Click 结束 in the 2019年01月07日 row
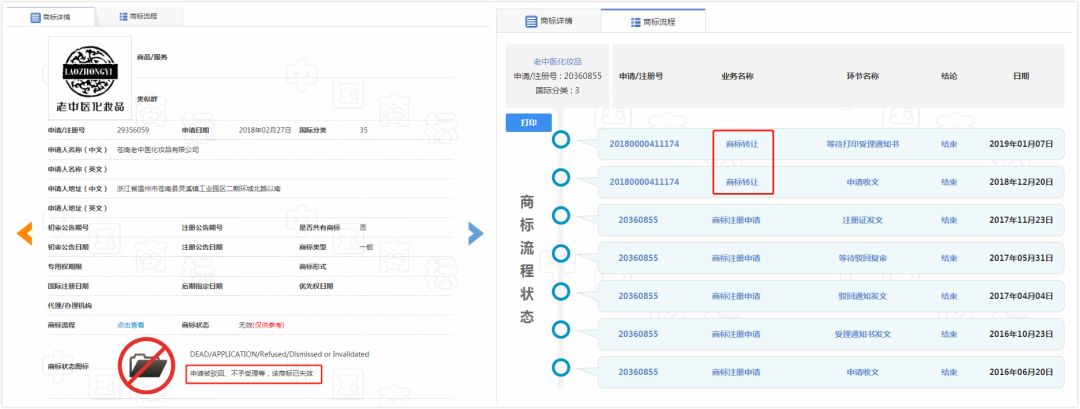 pyautogui.click(x=949, y=145)
